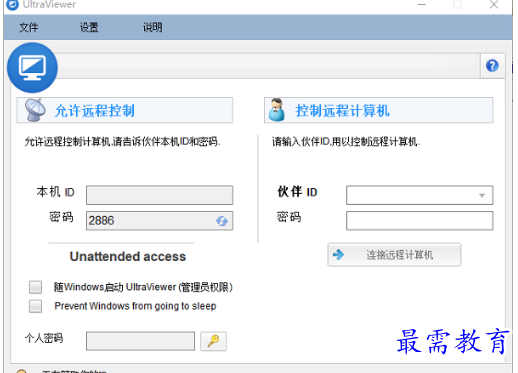Click the 个人密码 input field
This screenshot has width=518, height=373.
coord(140,341)
